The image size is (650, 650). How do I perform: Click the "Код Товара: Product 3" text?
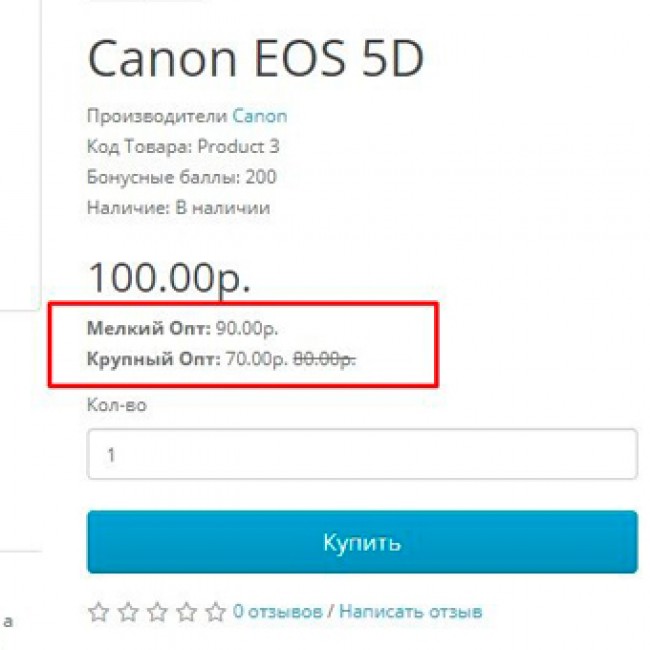pos(184,147)
